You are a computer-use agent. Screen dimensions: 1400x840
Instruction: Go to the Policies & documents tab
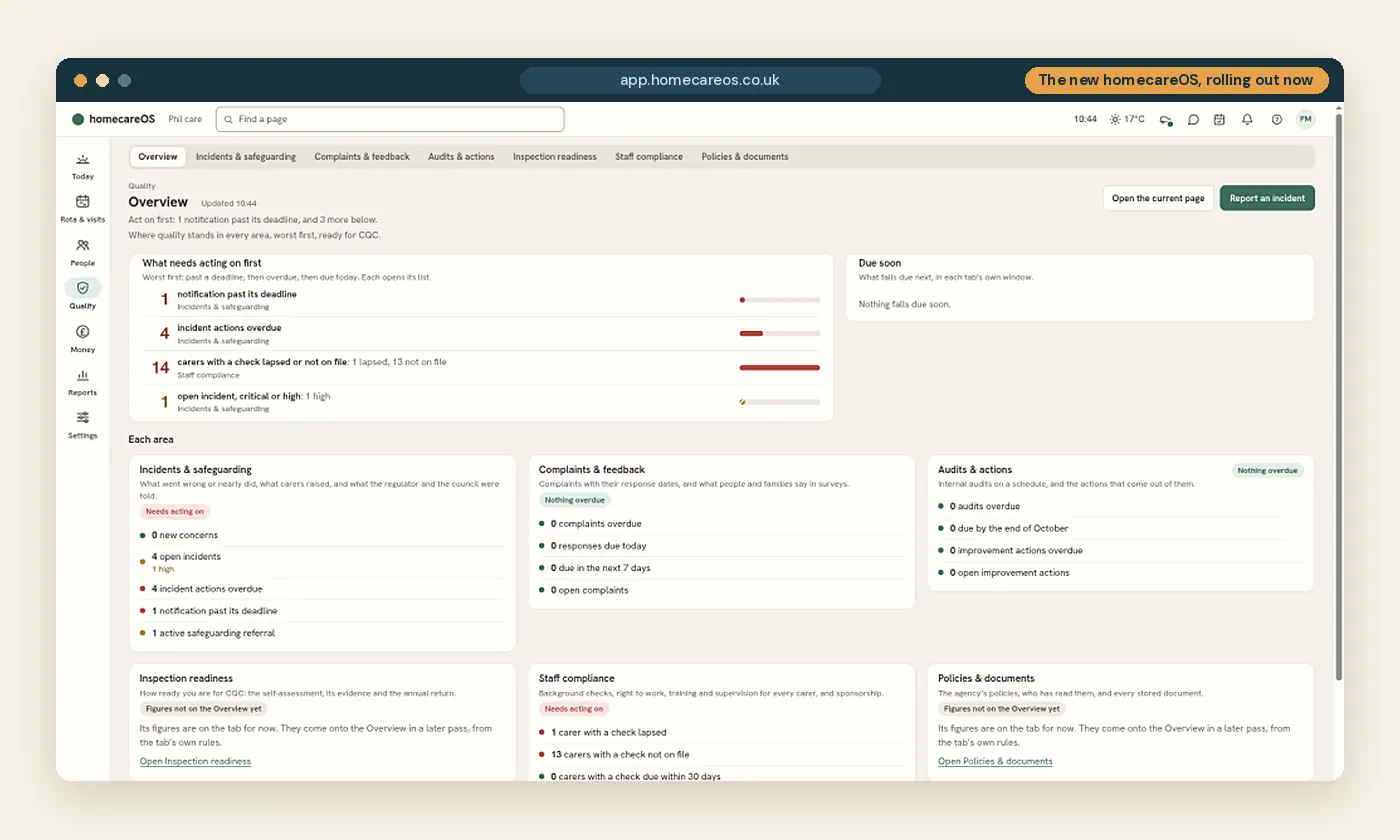(745, 157)
